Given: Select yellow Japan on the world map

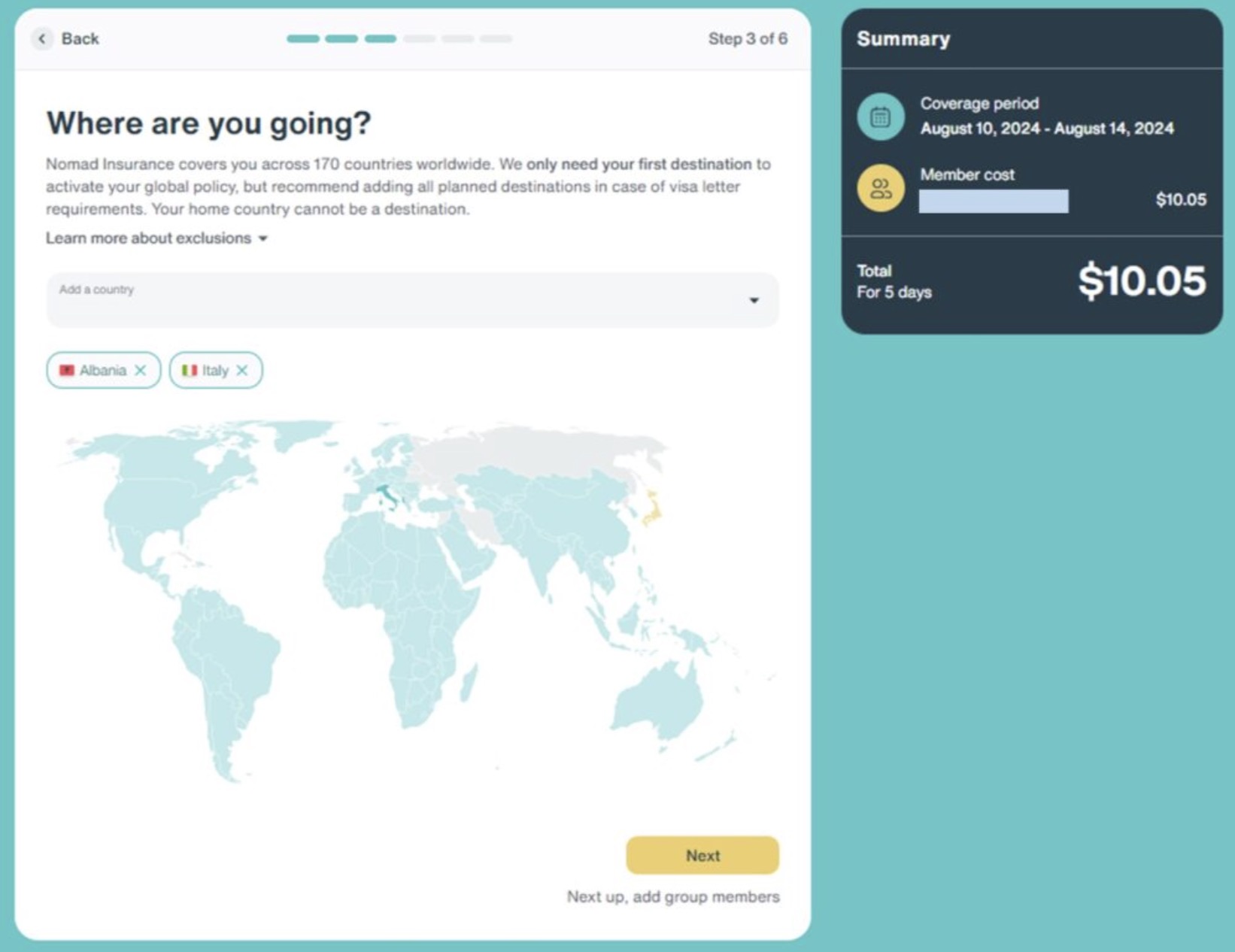Looking at the screenshot, I should (x=653, y=508).
